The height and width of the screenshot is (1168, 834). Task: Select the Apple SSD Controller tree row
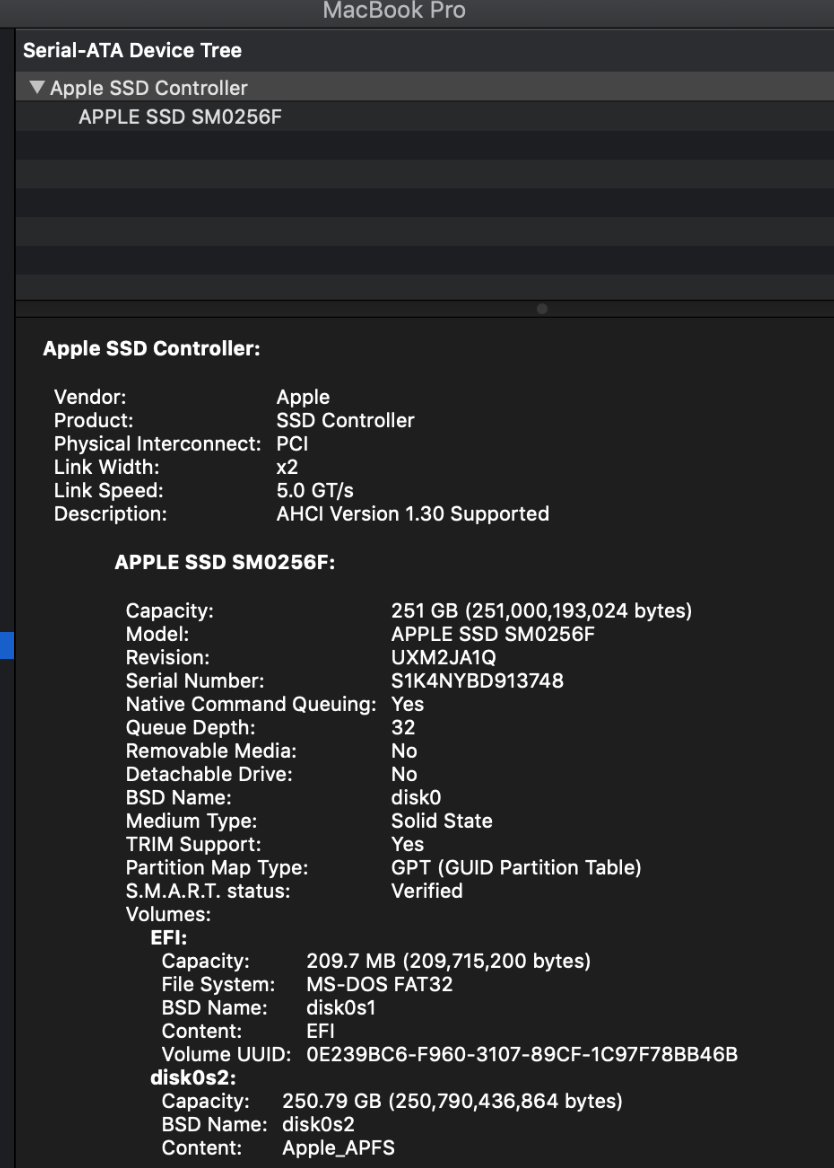[424, 87]
